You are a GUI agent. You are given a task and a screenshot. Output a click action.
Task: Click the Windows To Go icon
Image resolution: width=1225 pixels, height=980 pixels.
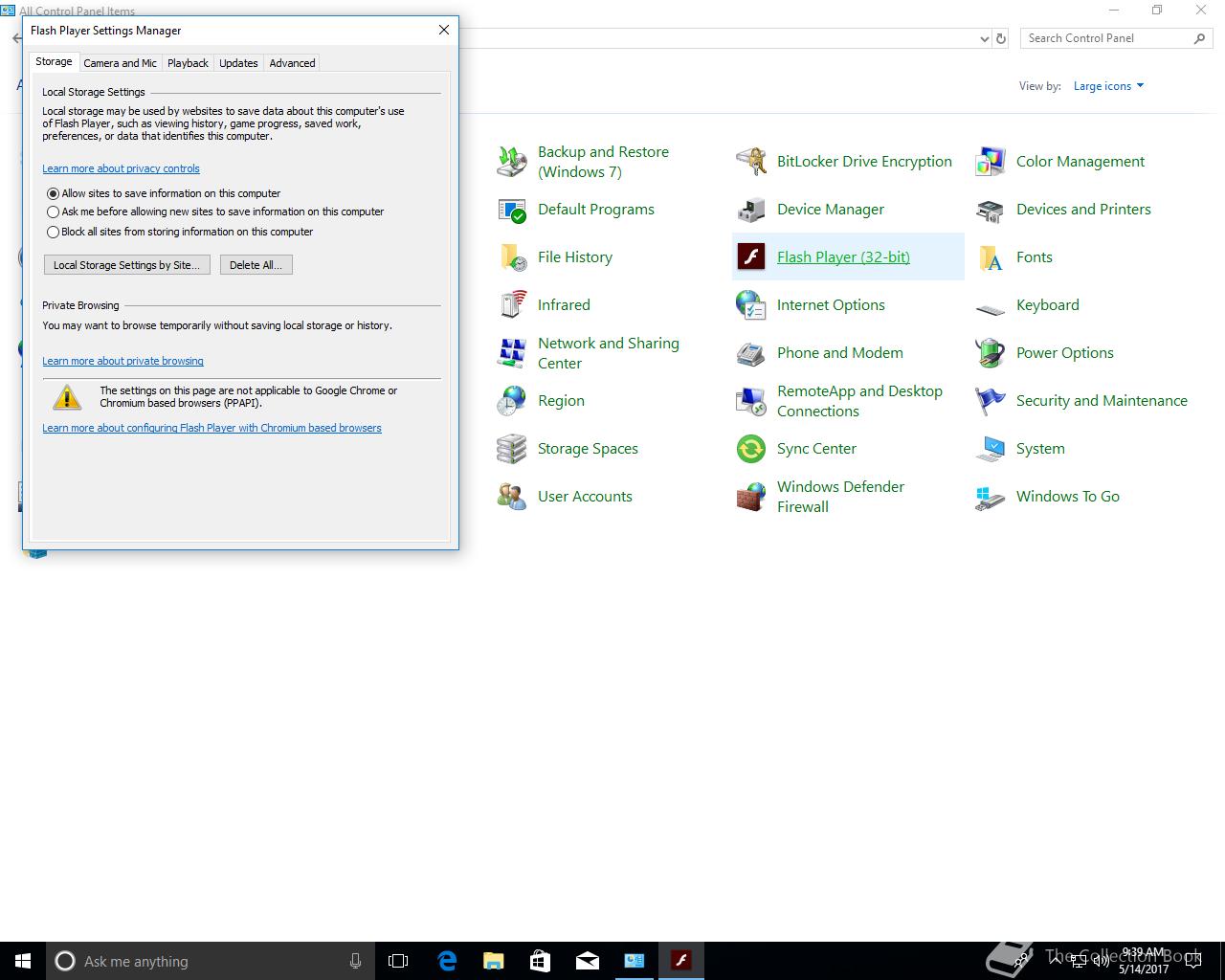click(x=991, y=497)
